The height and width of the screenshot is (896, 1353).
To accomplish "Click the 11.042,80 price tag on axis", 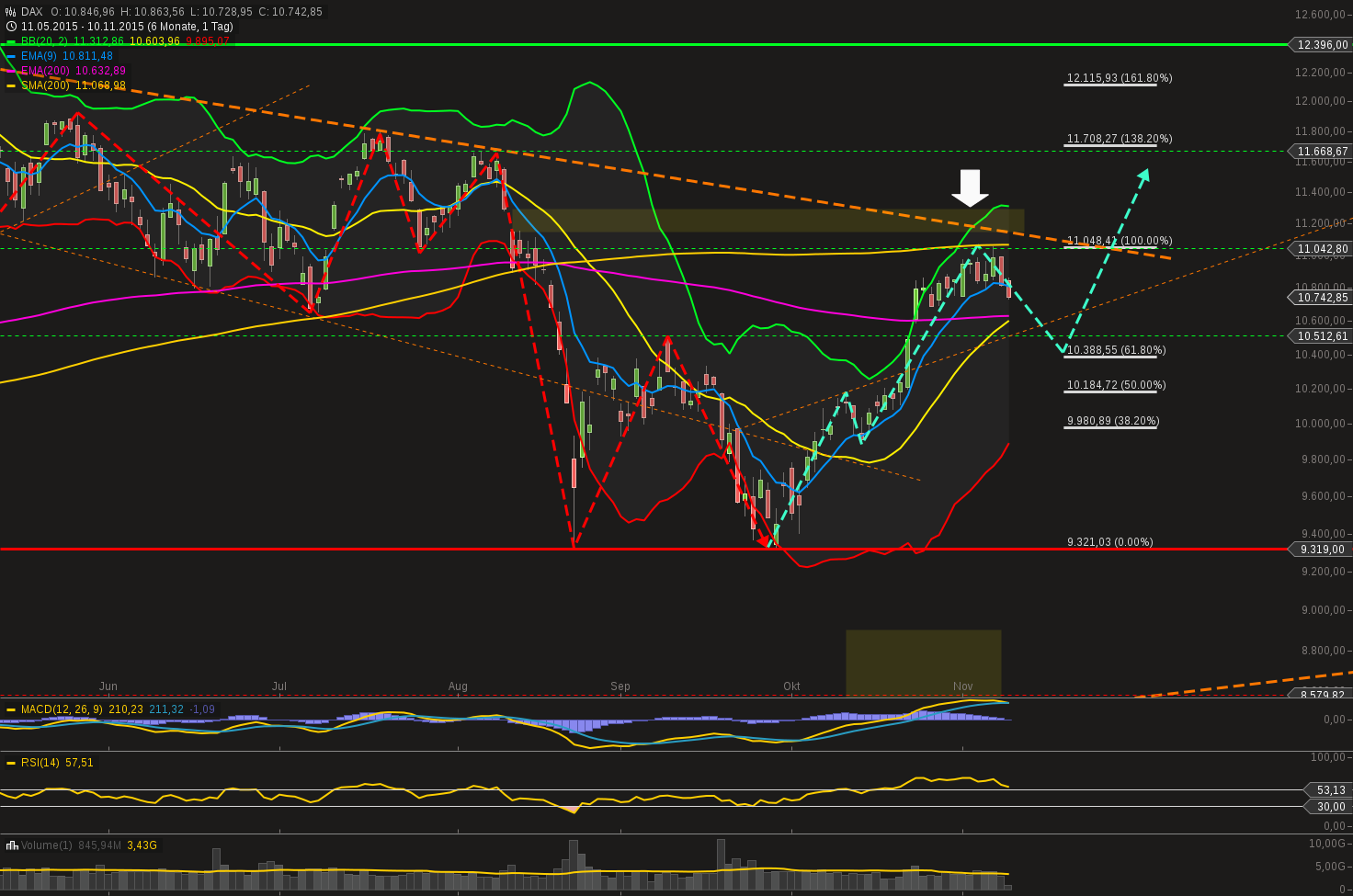I will click(1322, 249).
